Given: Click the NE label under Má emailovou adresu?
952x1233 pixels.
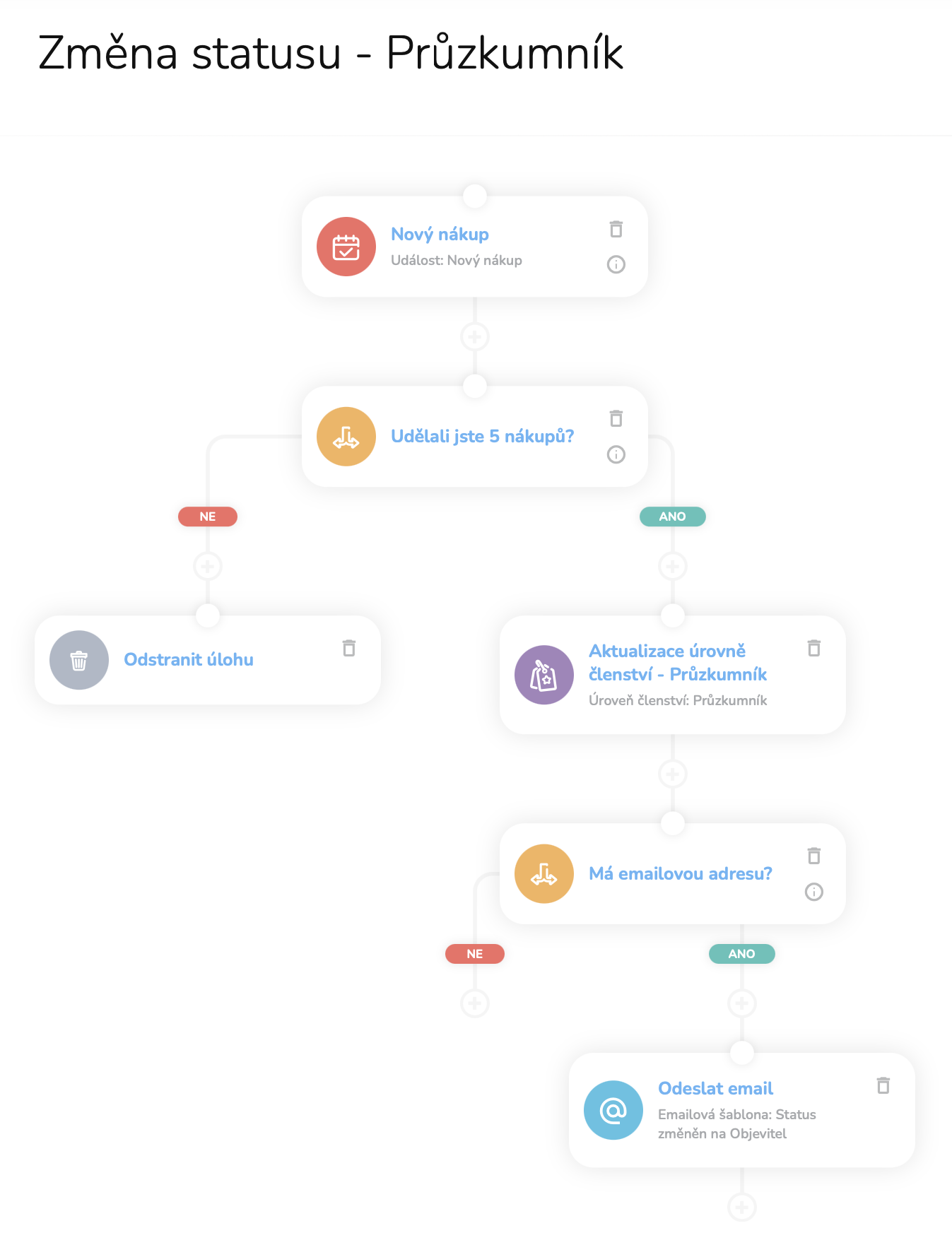Looking at the screenshot, I should pyautogui.click(x=475, y=954).
